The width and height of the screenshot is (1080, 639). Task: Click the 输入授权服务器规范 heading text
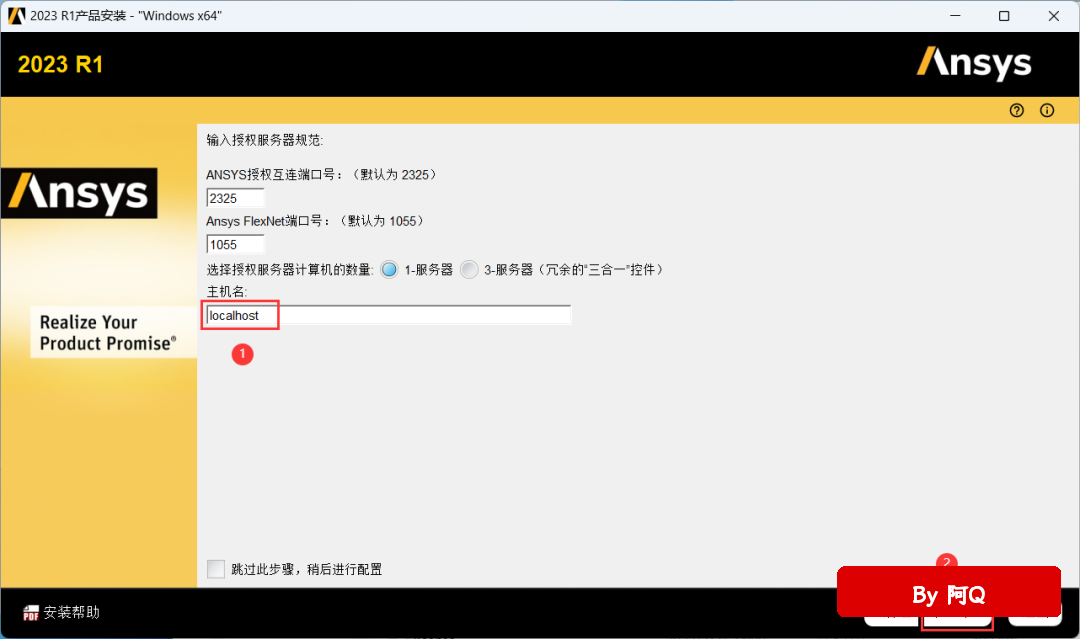click(264, 140)
